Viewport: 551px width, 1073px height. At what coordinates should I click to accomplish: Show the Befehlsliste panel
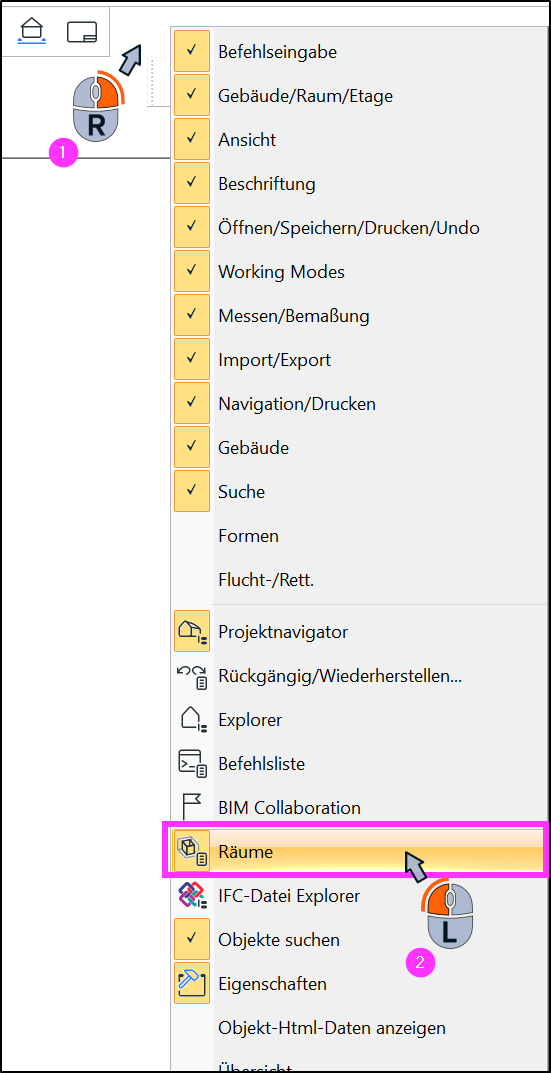tap(359, 764)
